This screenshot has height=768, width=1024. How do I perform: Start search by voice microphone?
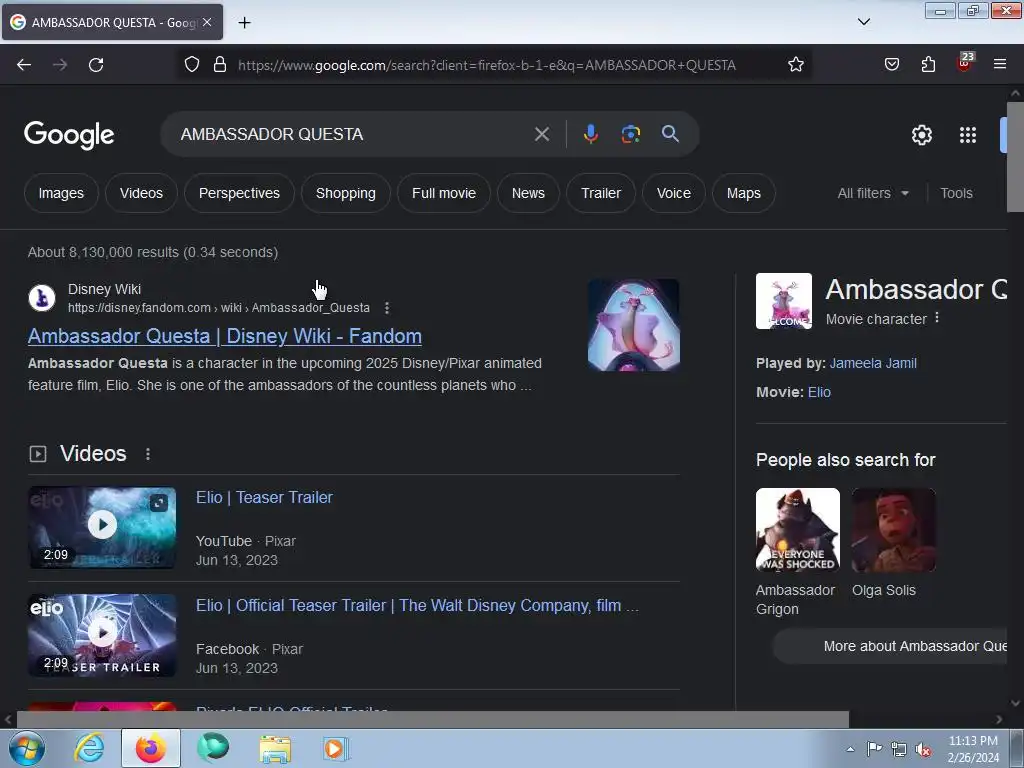[590, 134]
